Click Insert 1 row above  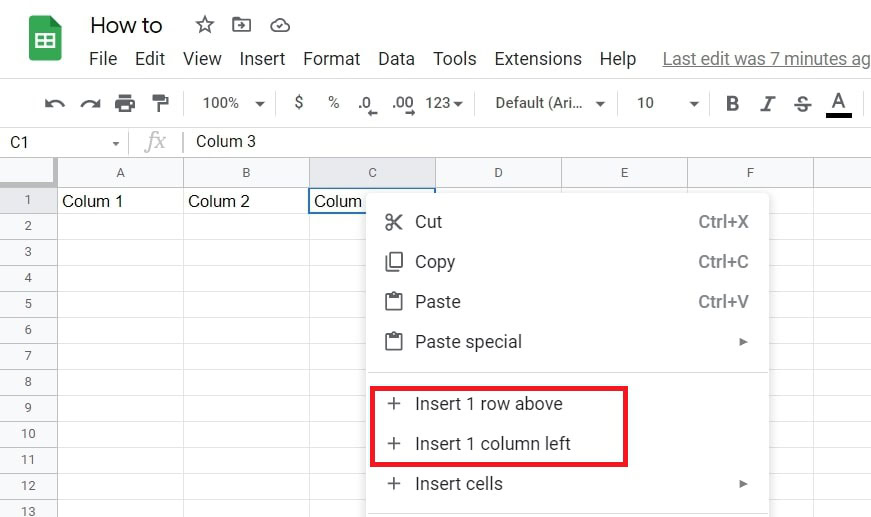point(488,404)
